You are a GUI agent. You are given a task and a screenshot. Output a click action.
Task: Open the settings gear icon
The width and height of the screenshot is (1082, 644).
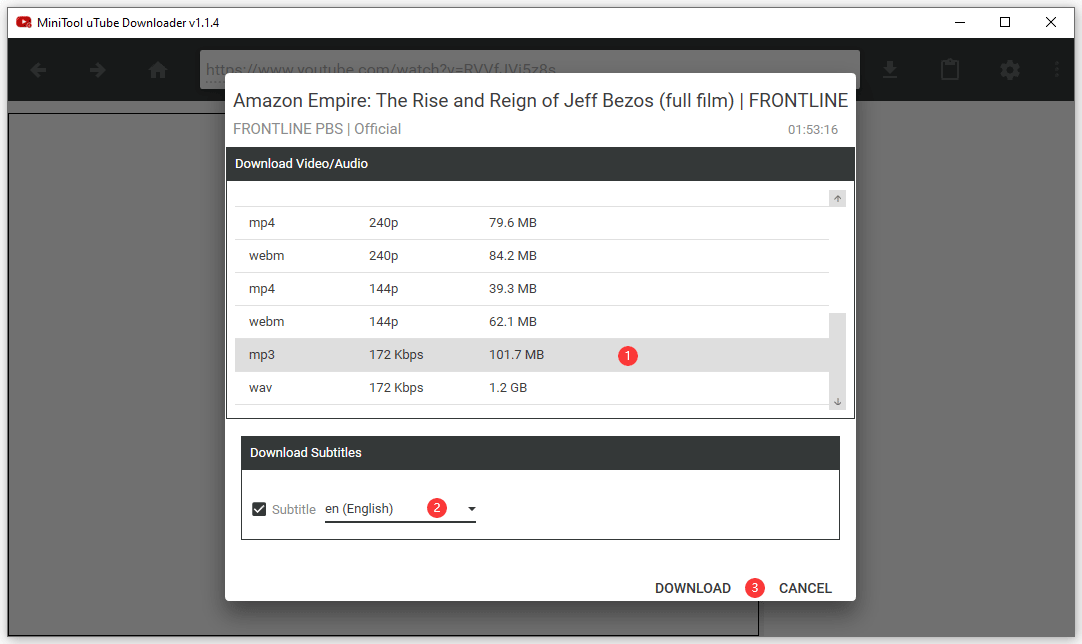pos(1010,70)
